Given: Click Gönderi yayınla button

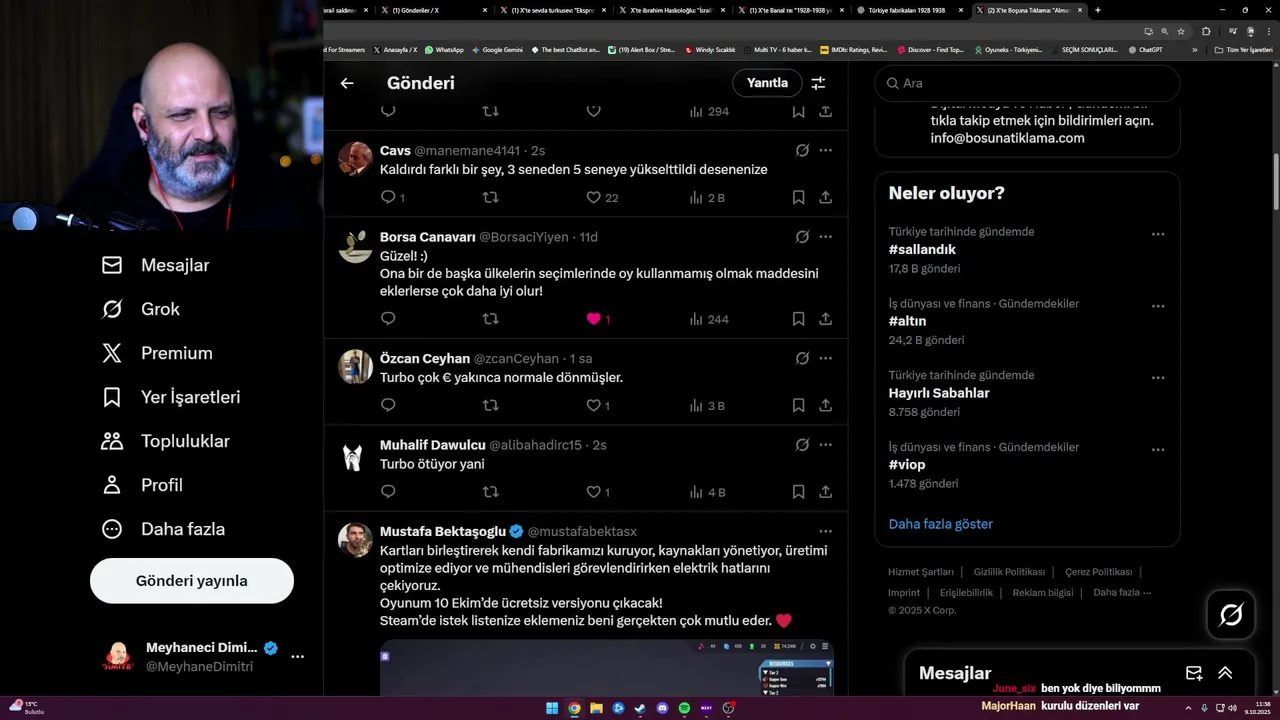Looking at the screenshot, I should click(192, 581).
